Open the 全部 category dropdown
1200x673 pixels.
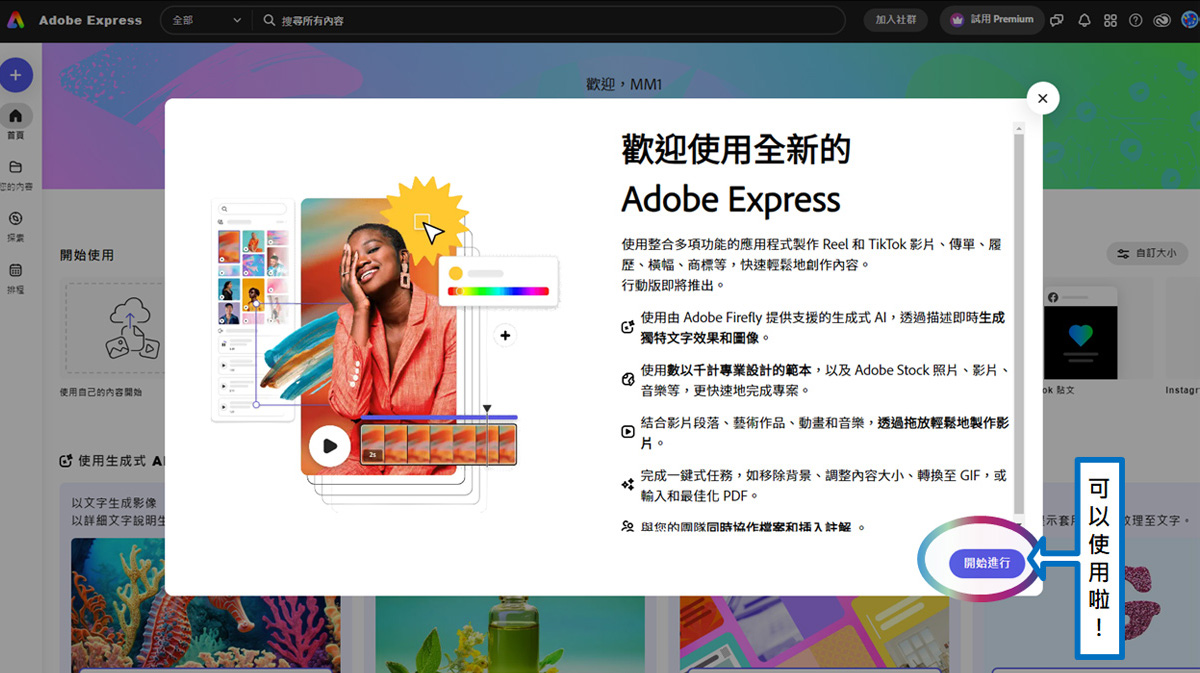tap(206, 20)
